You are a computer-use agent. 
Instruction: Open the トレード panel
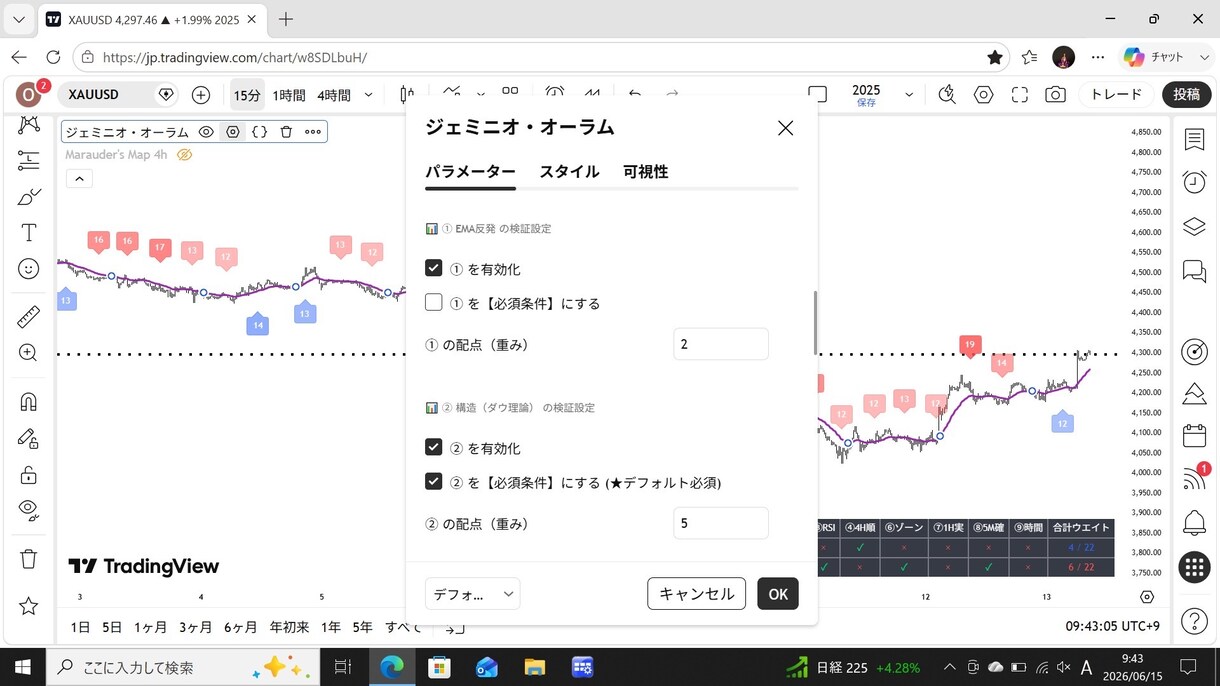1116,95
